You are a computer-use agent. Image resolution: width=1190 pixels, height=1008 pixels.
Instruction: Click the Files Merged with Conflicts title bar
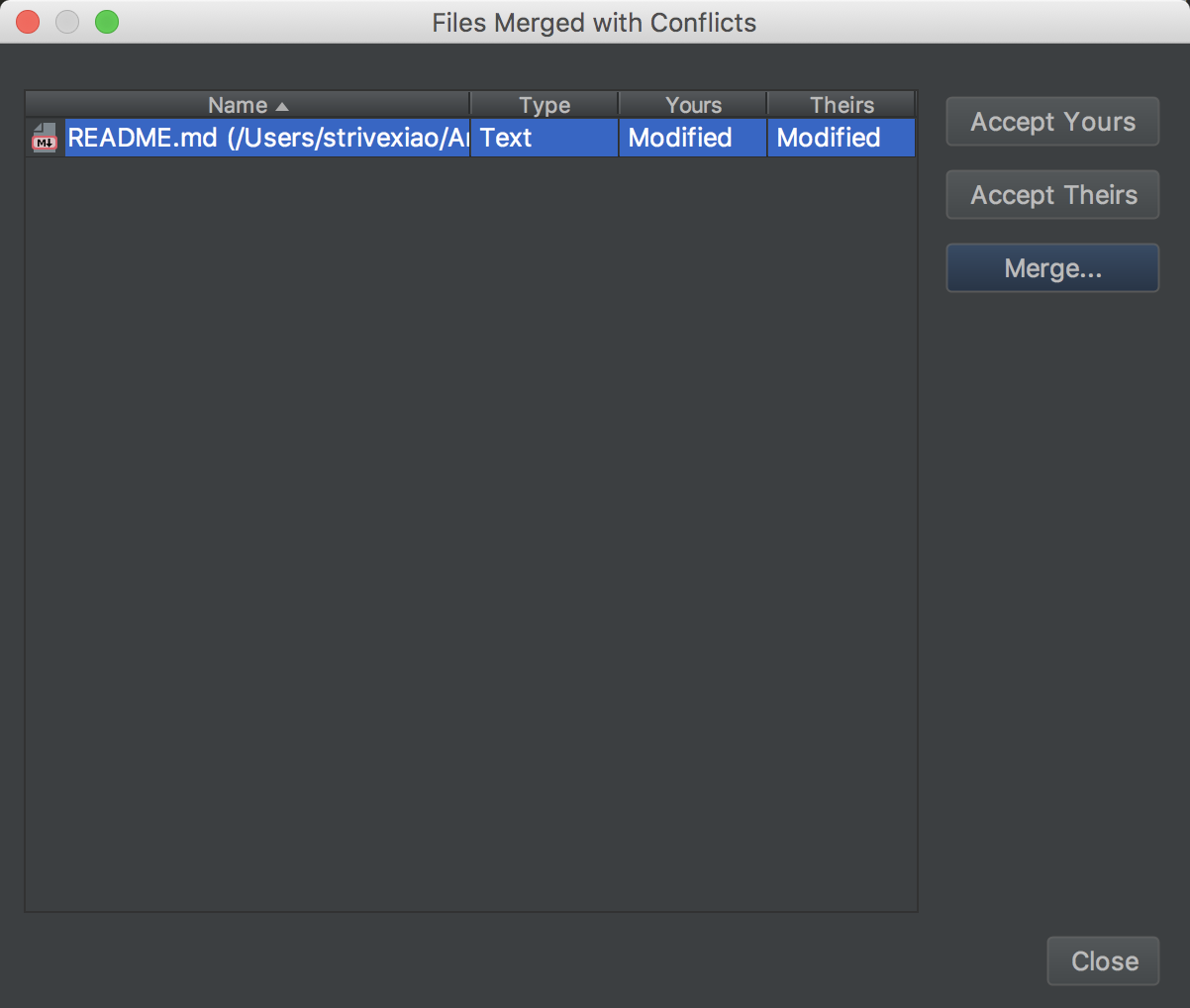coord(594,22)
